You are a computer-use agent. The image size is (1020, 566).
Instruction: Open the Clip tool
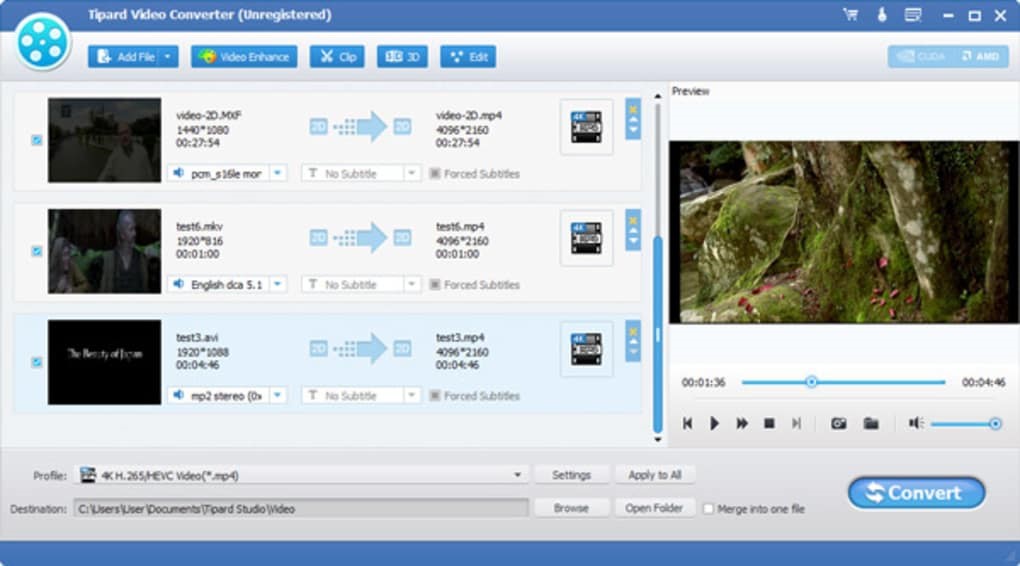[337, 57]
